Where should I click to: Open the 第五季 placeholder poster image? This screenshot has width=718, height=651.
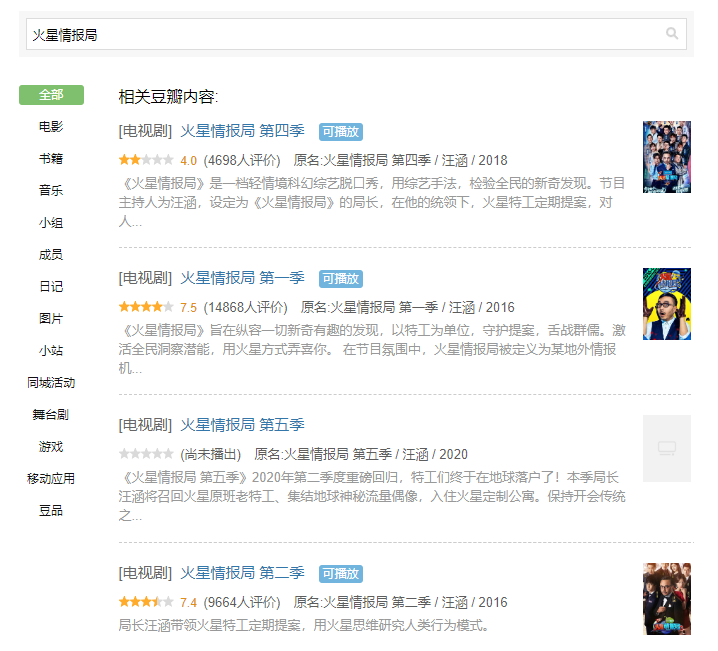(667, 449)
